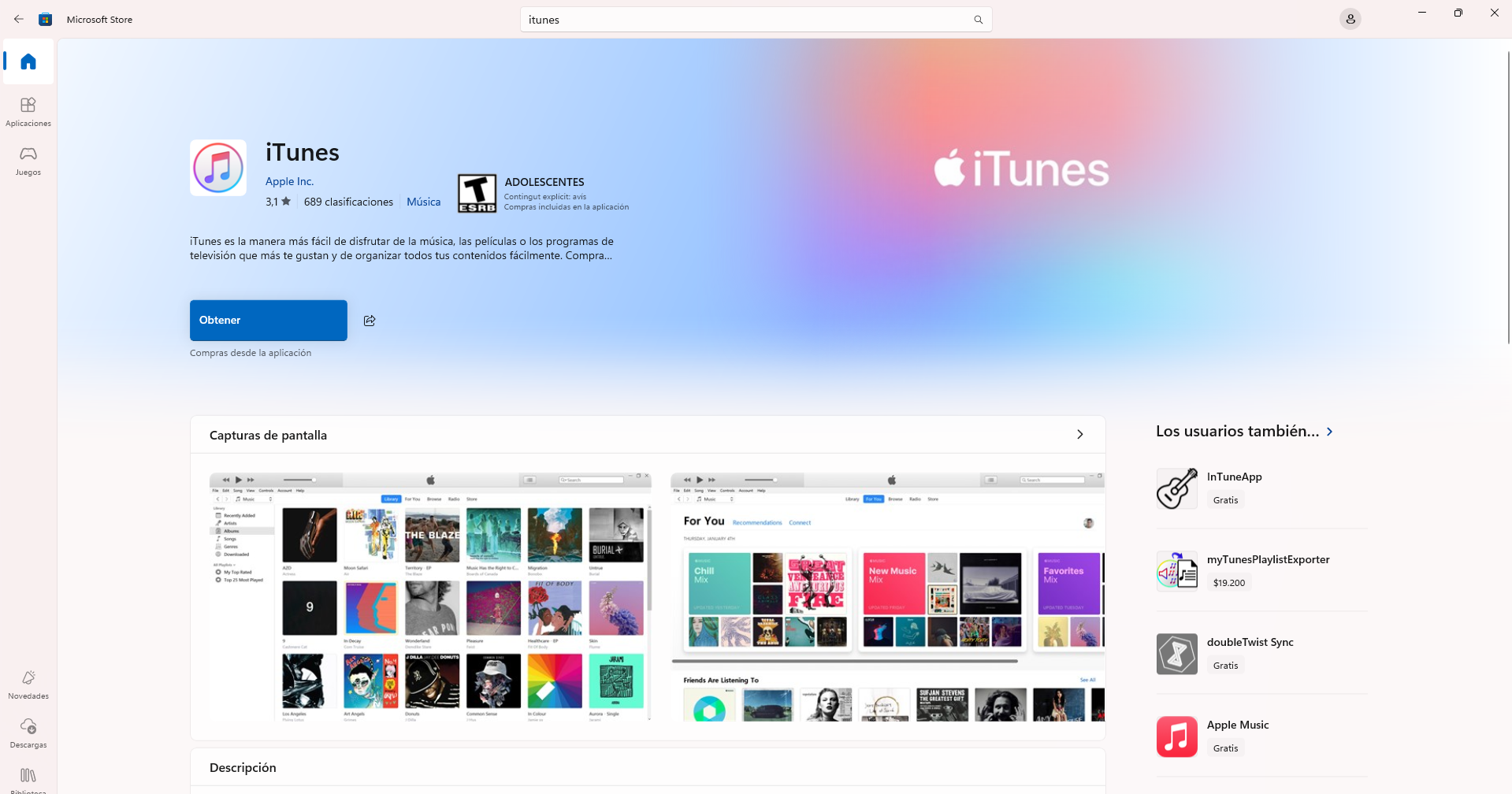The image size is (1512, 794).
Task: Click the Microsoft Store logo icon
Action: [x=46, y=20]
